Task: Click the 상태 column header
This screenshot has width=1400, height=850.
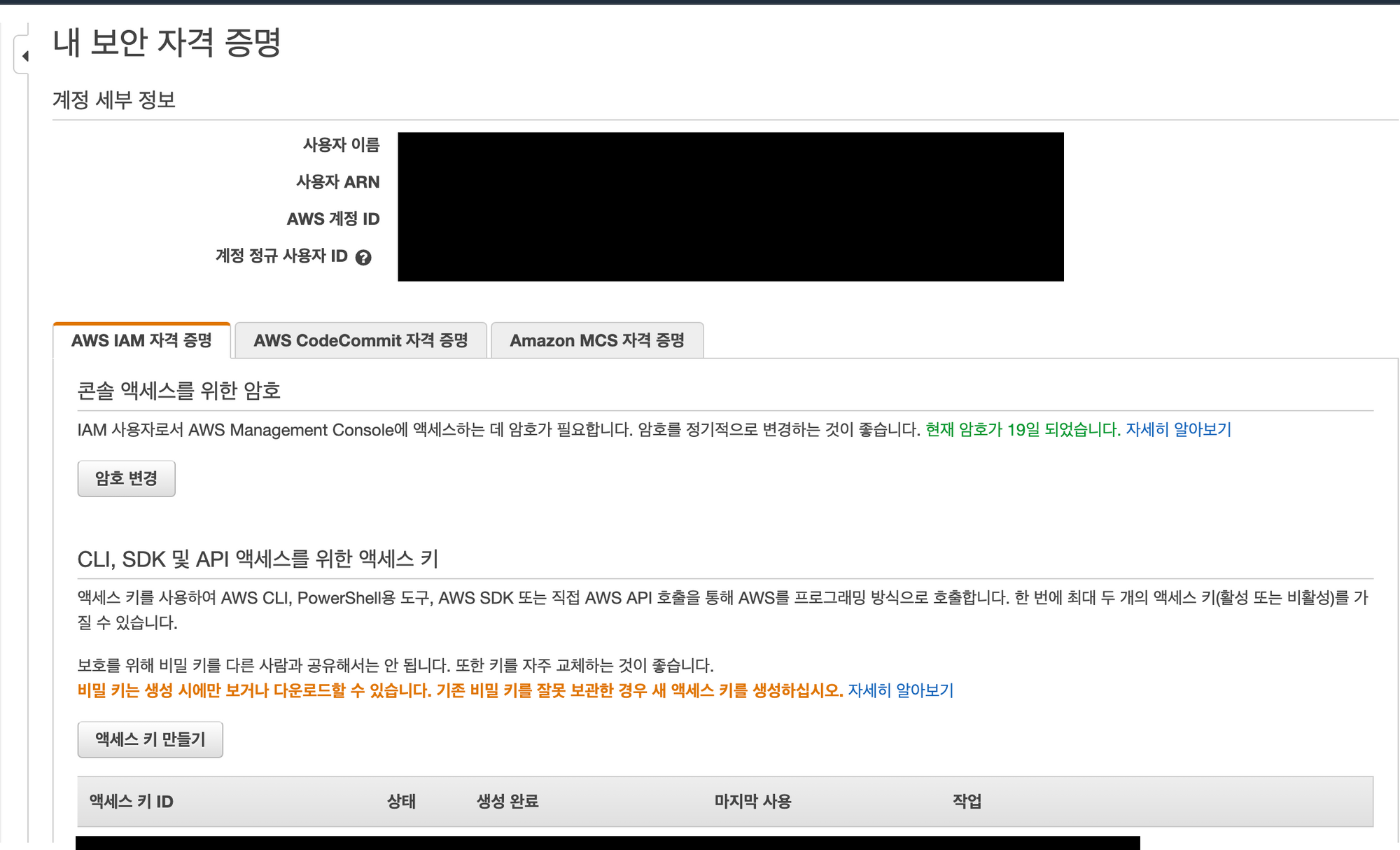Action: pyautogui.click(x=401, y=802)
